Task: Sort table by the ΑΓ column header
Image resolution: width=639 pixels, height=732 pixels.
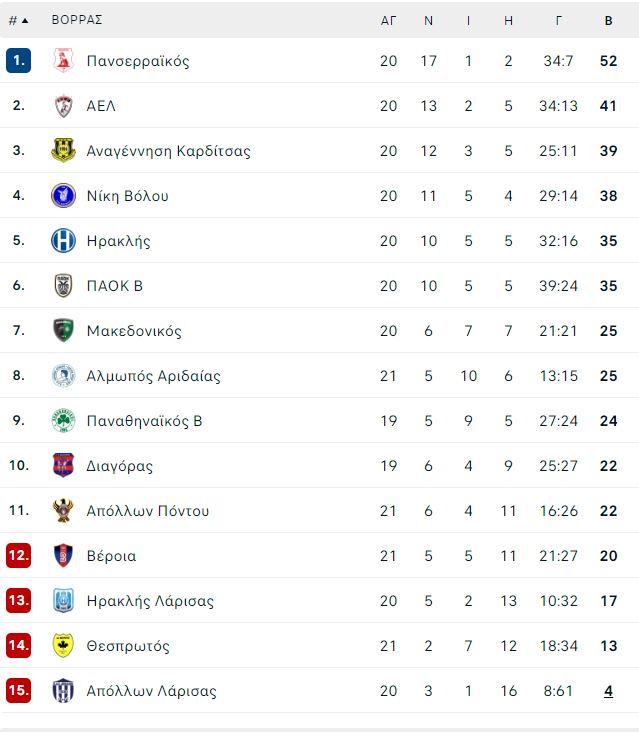Action: 388,21
